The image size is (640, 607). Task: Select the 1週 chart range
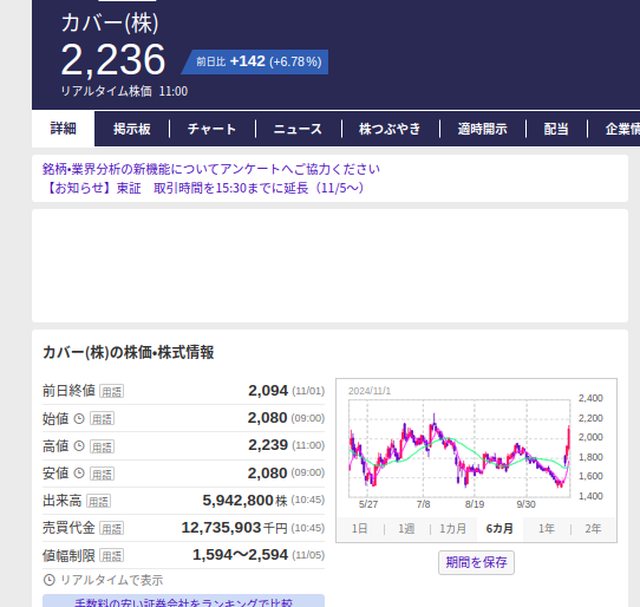tap(406, 529)
